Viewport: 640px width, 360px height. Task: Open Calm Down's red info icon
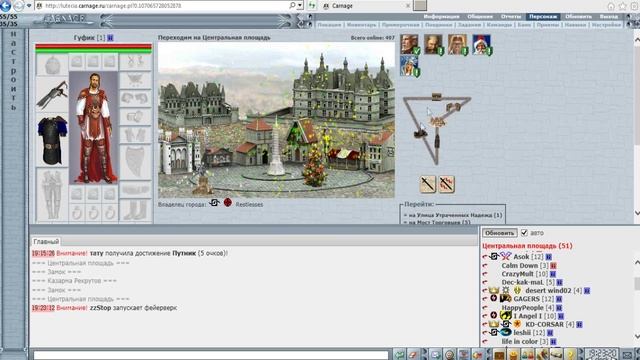point(553,266)
